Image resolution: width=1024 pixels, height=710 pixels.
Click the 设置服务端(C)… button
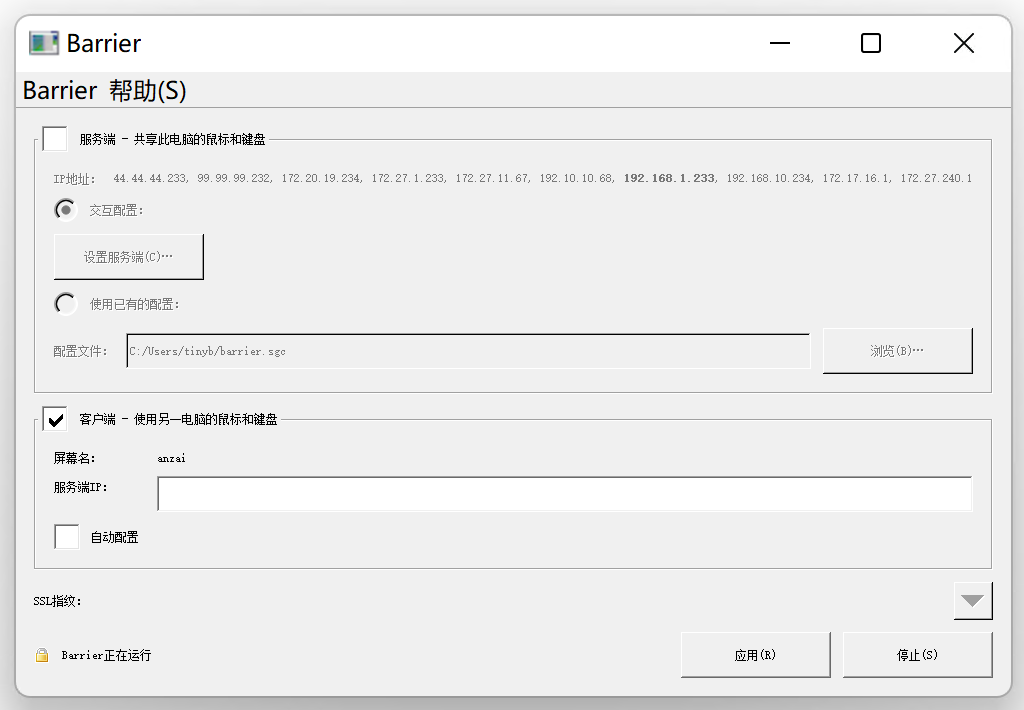coord(129,257)
